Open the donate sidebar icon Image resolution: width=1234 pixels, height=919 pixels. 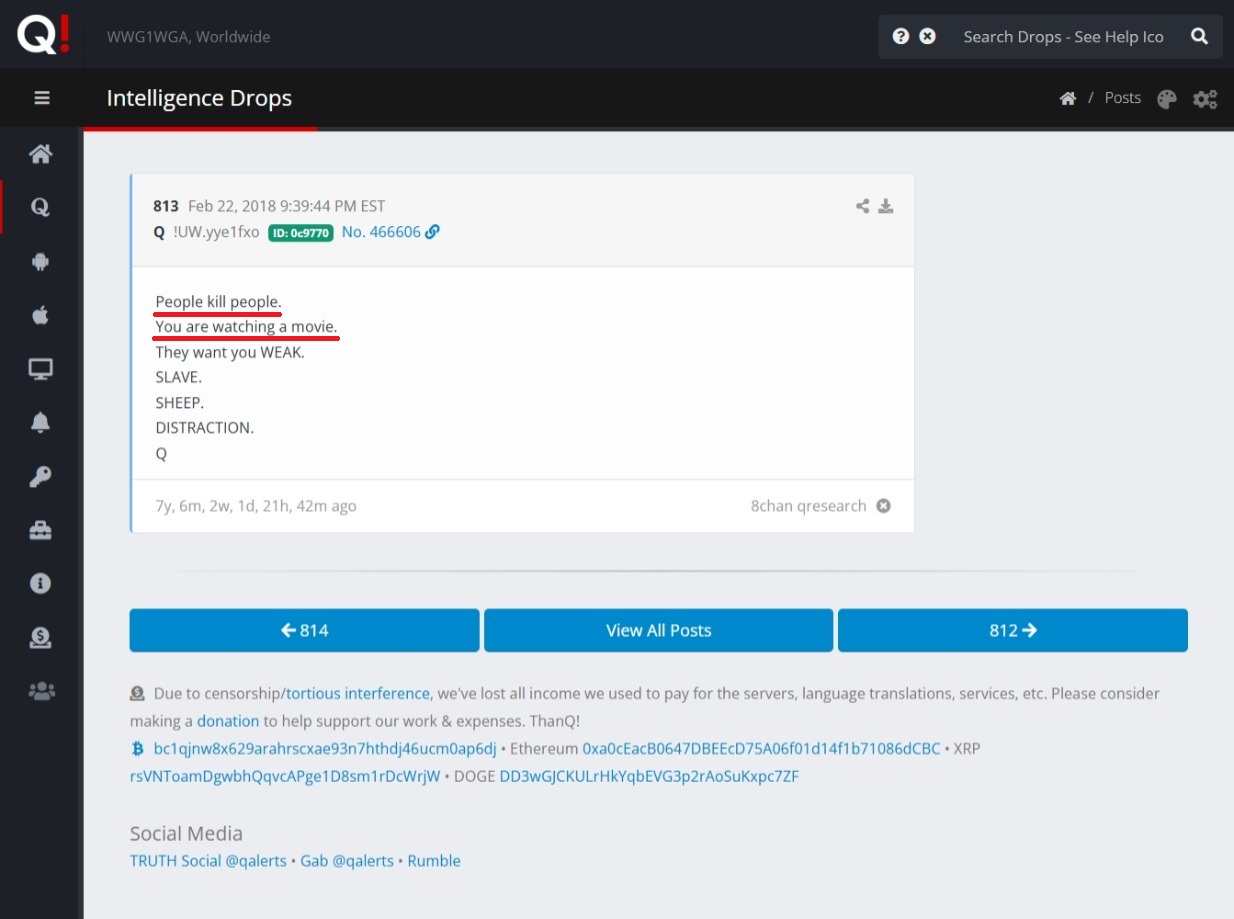point(40,637)
